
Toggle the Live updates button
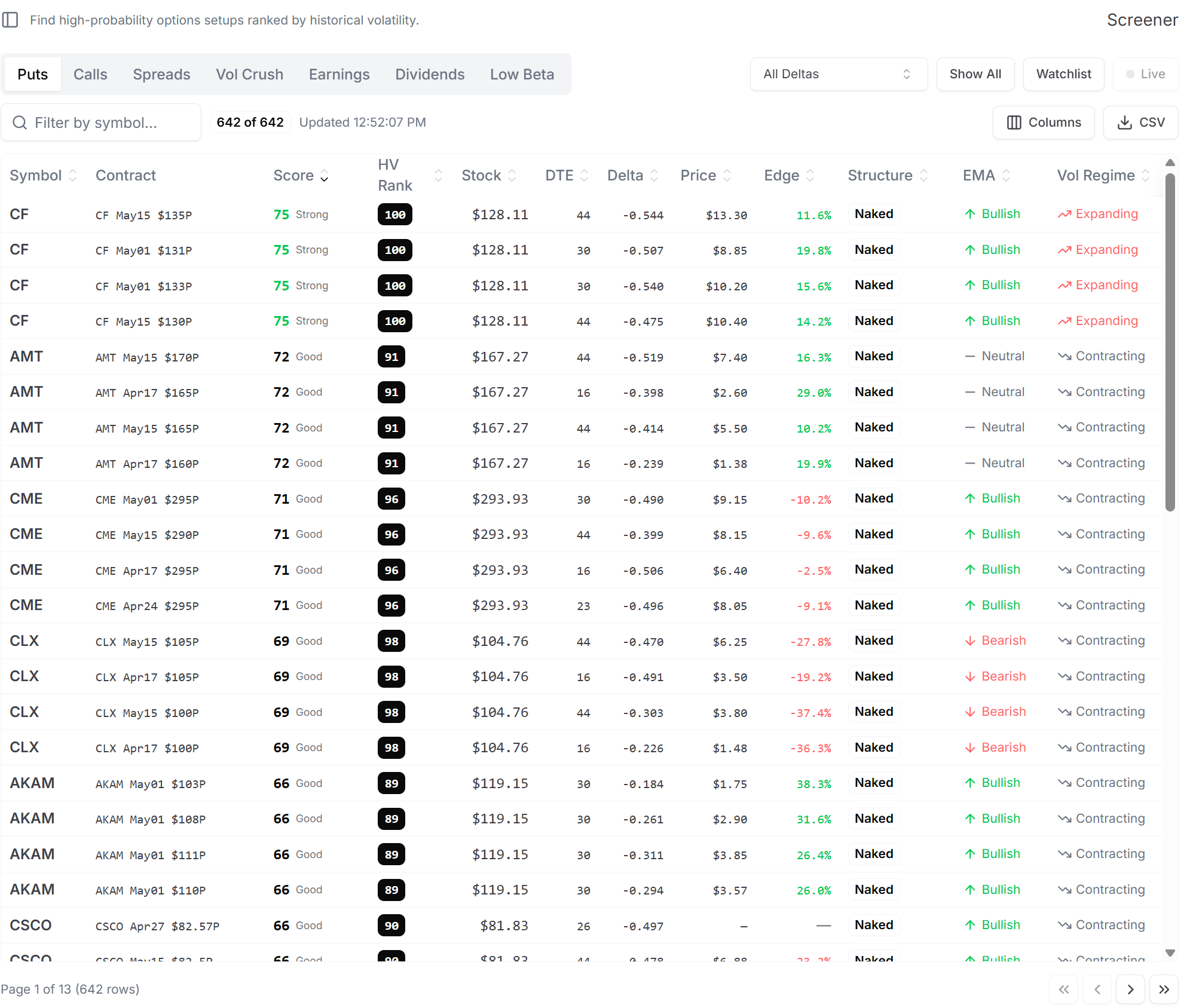tap(1145, 74)
